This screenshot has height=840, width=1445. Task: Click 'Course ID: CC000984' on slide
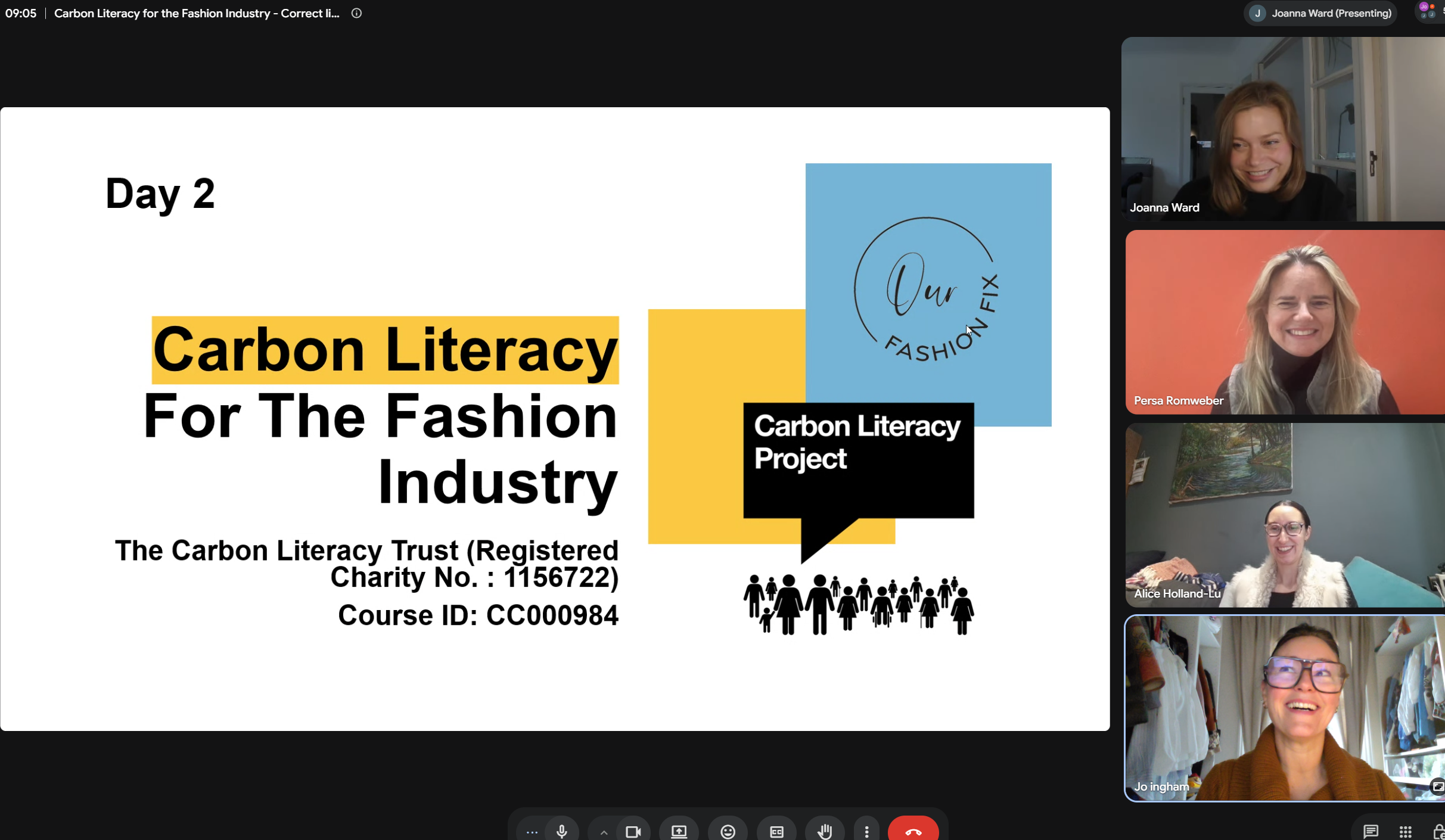478,615
